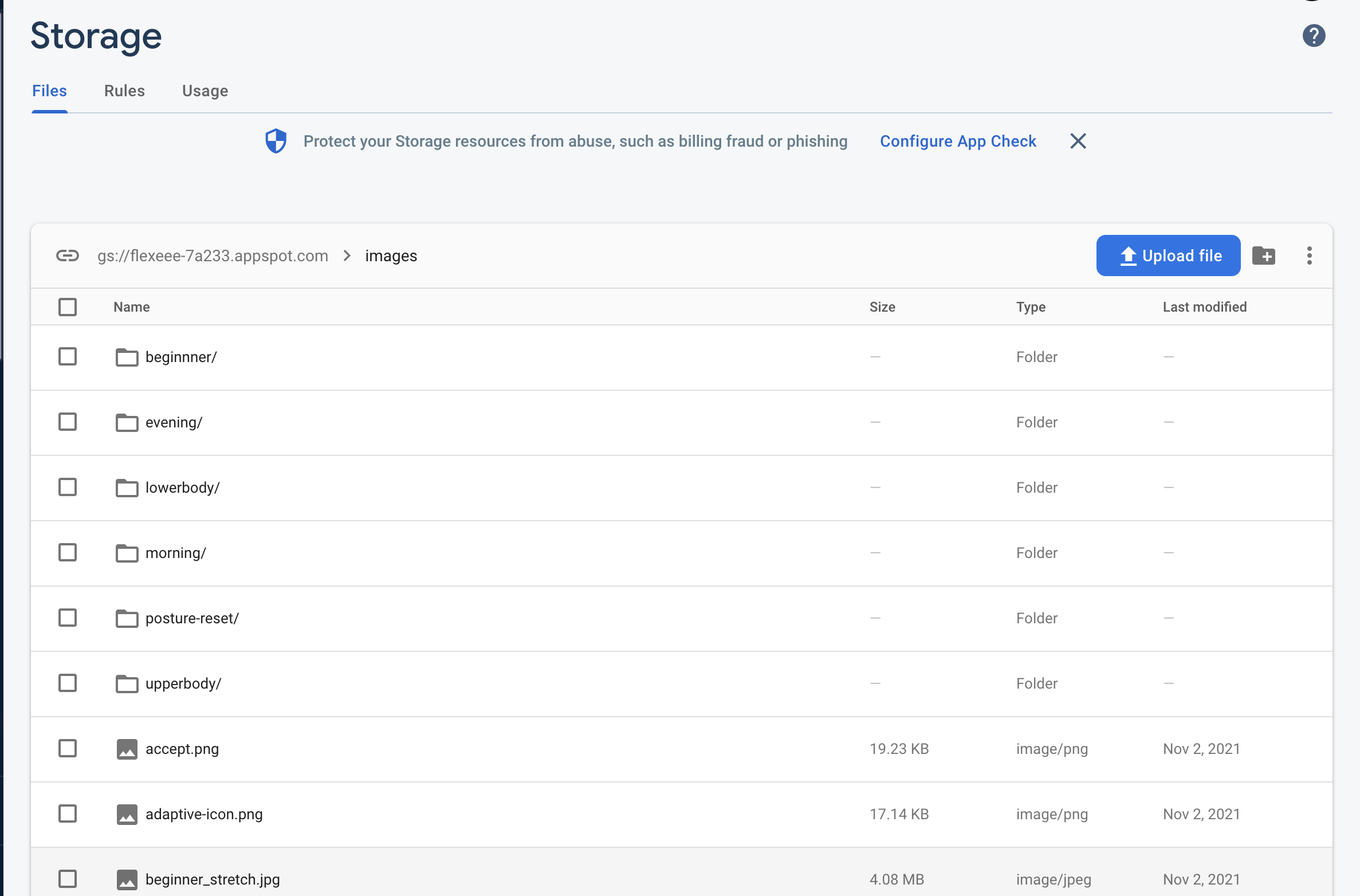This screenshot has height=896, width=1360.
Task: Click the breadcrumb chevron before images
Action: (x=347, y=256)
